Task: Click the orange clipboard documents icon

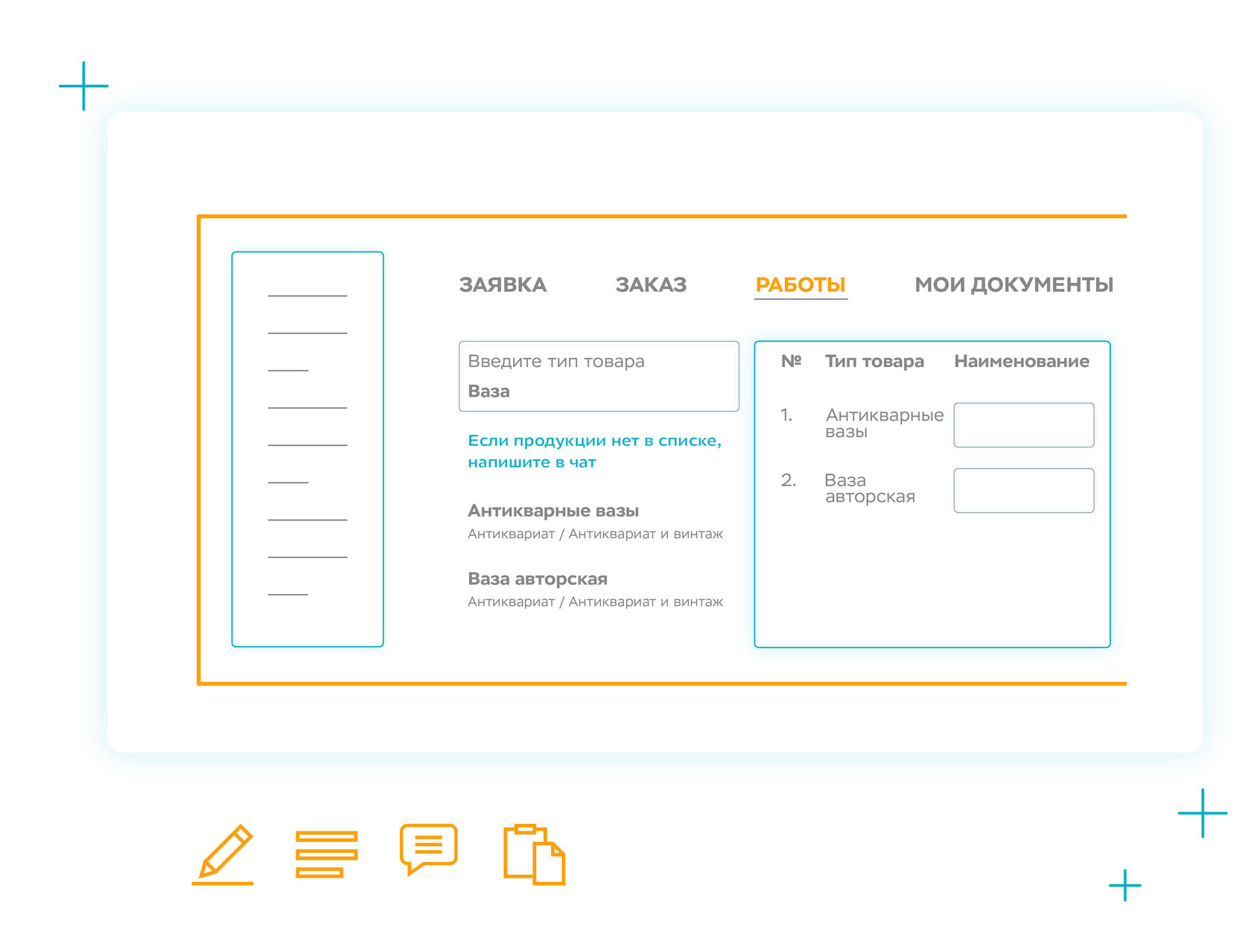Action: pos(534,854)
